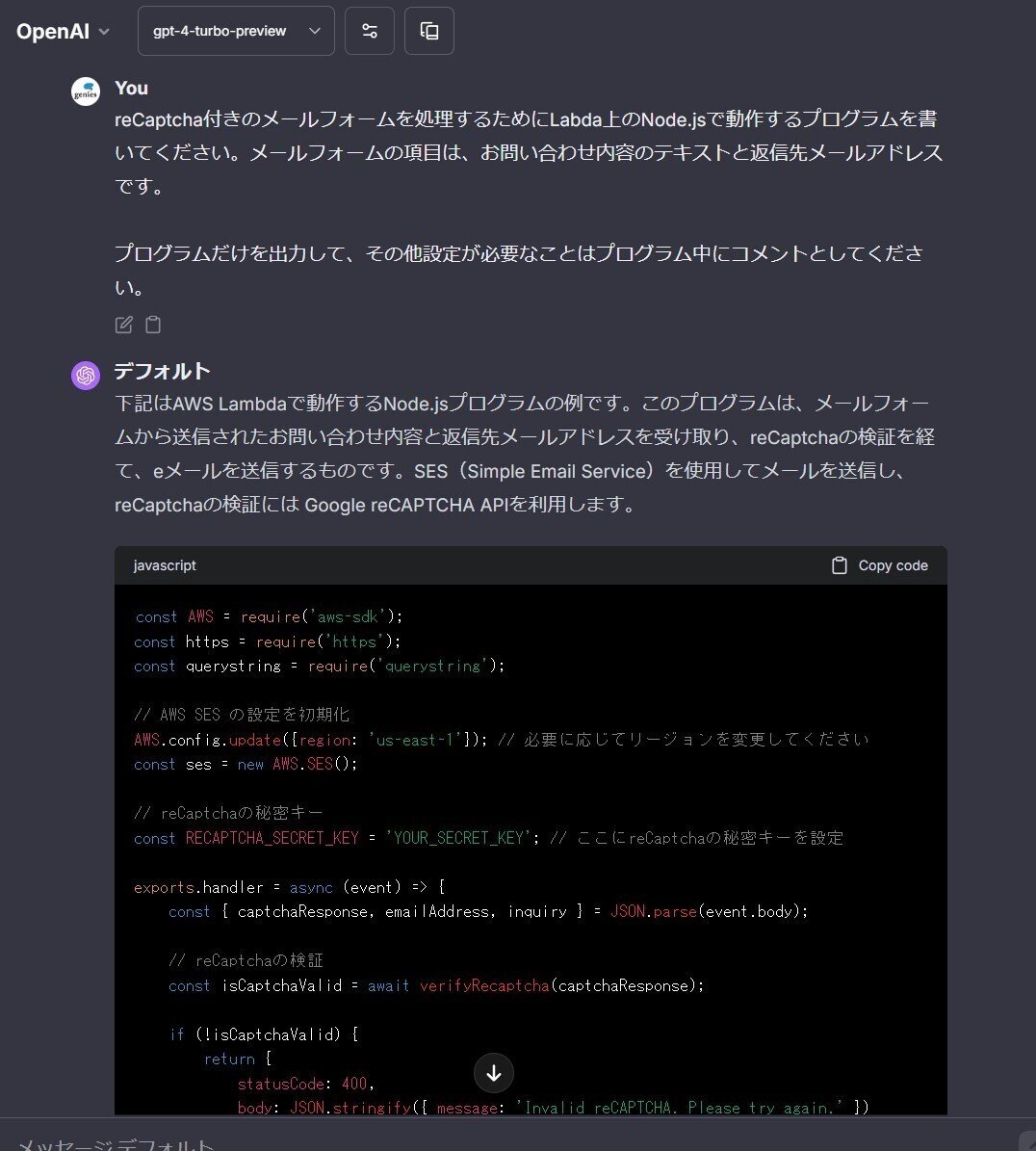This screenshot has width=1036, height=1151.
Task: Open the OpenAI provider dropdown
Action: (x=64, y=32)
